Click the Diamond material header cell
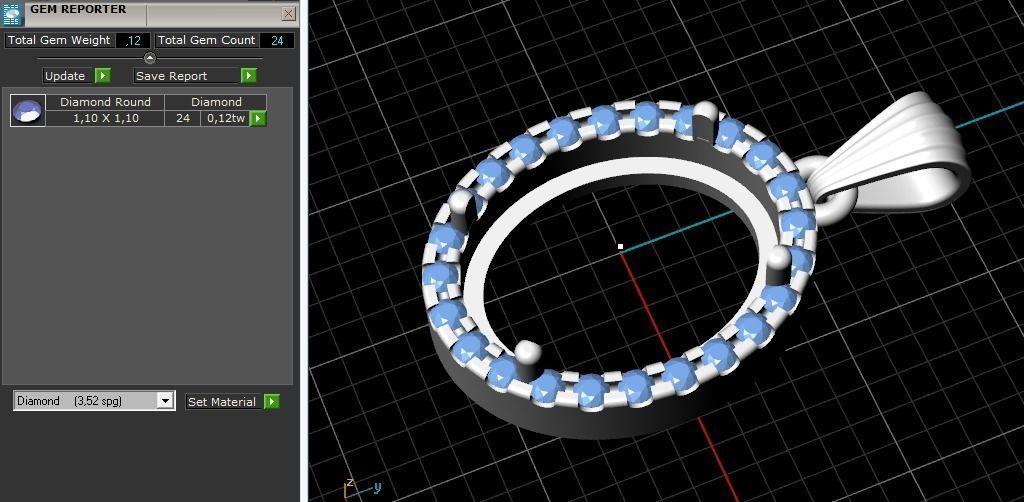The image size is (1024, 502). [216, 102]
